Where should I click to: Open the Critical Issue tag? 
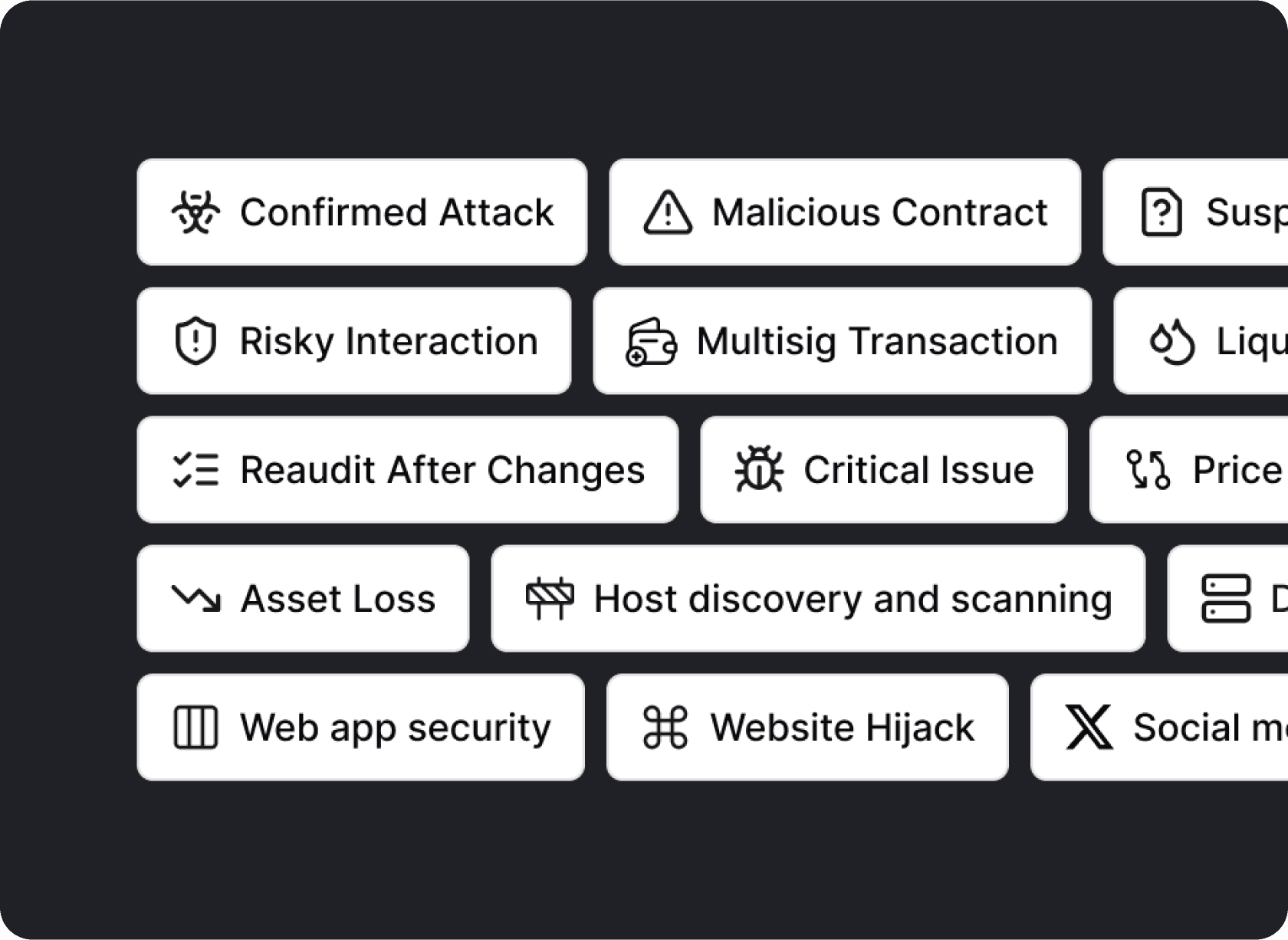(x=883, y=469)
